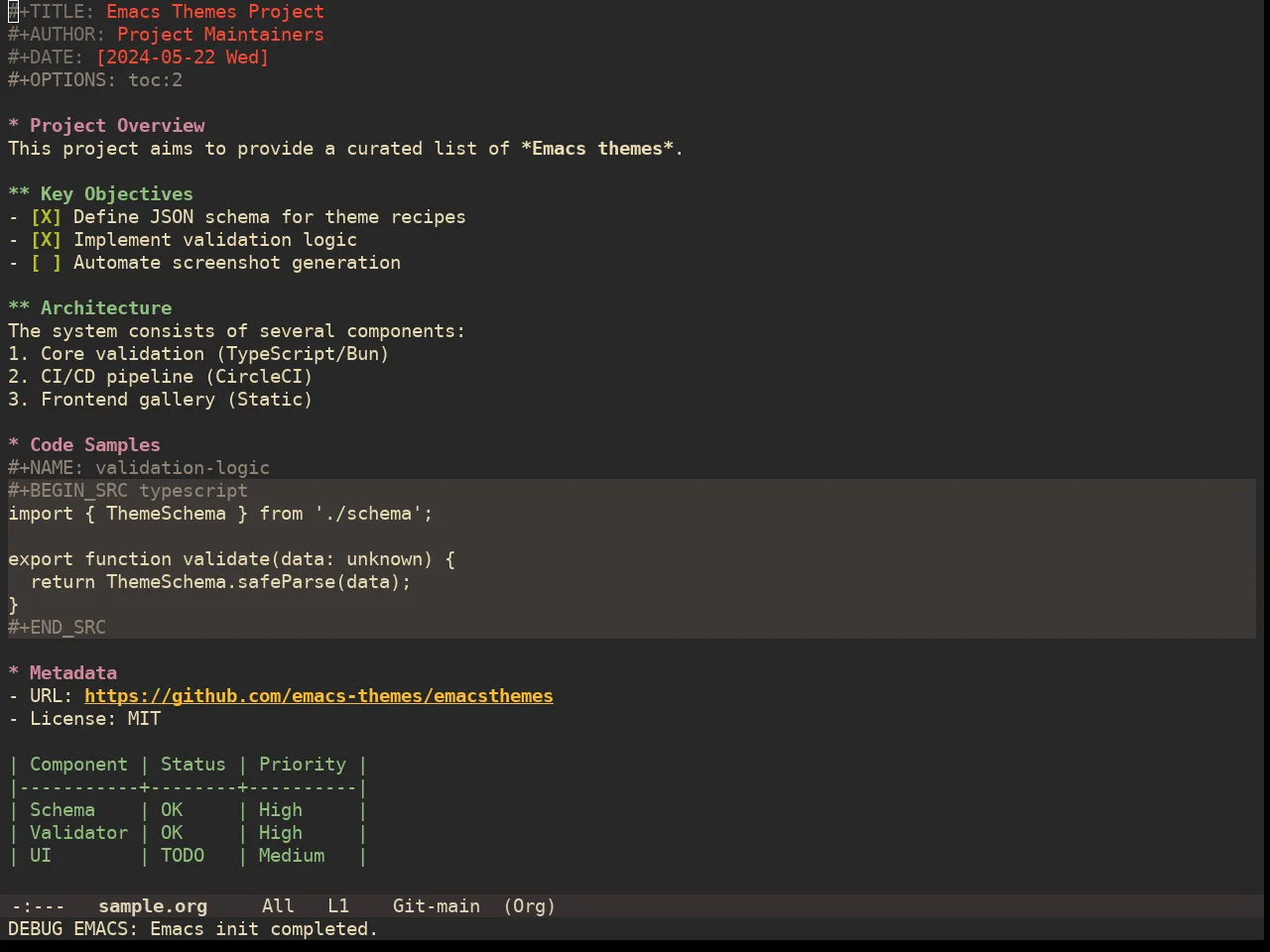1270x952 pixels.
Task: Click the 'Validator' table cell
Action: point(78,833)
